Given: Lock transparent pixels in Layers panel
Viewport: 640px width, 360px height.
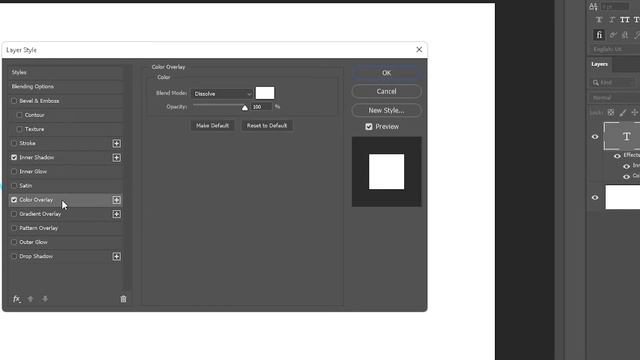Looking at the screenshot, I should (x=611, y=113).
